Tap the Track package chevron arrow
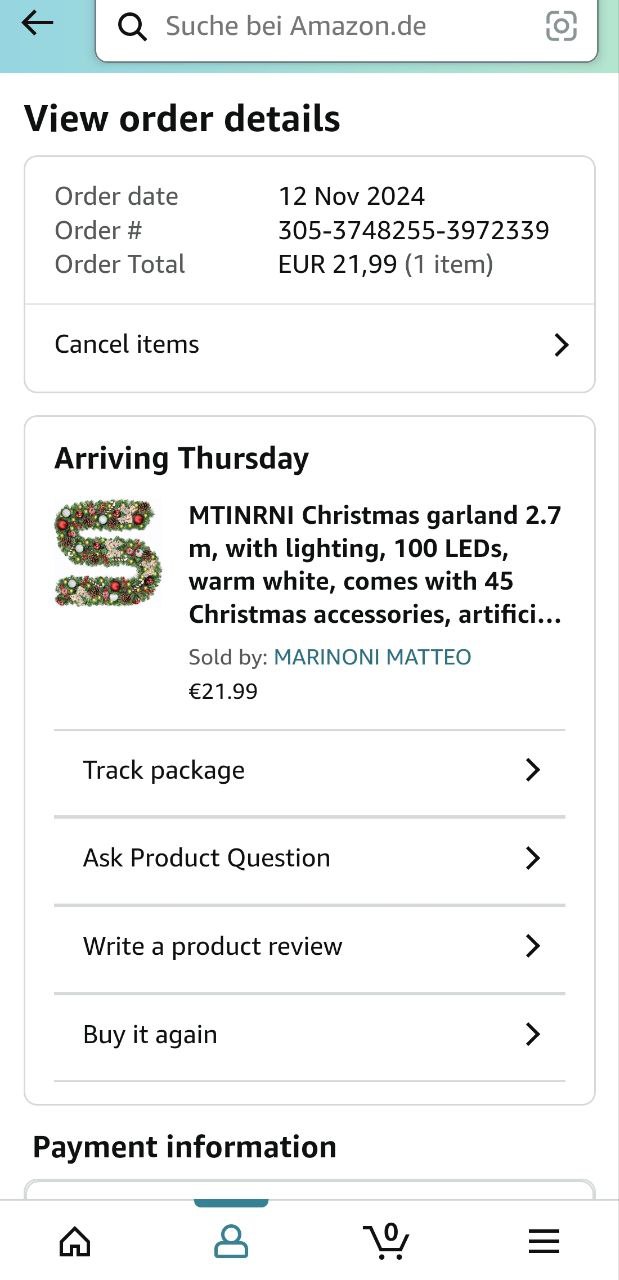The width and height of the screenshot is (619, 1280). (533, 770)
